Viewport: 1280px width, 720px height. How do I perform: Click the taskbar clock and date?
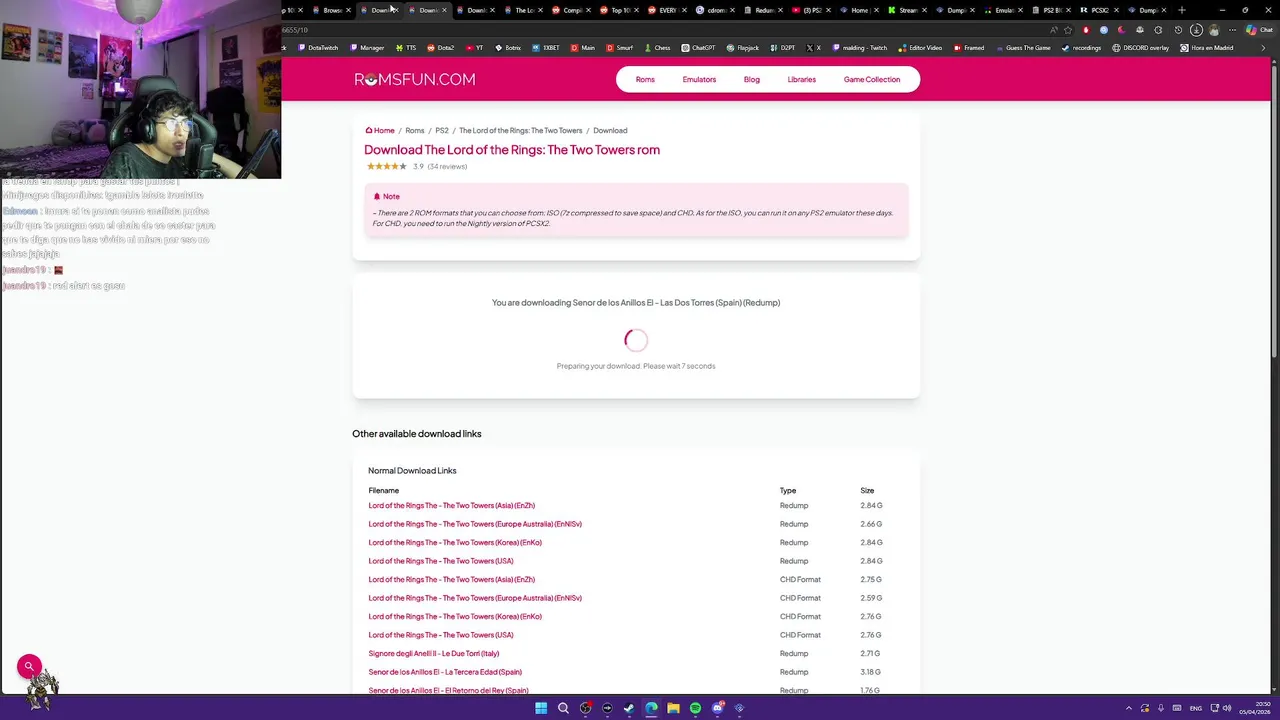(1254, 708)
